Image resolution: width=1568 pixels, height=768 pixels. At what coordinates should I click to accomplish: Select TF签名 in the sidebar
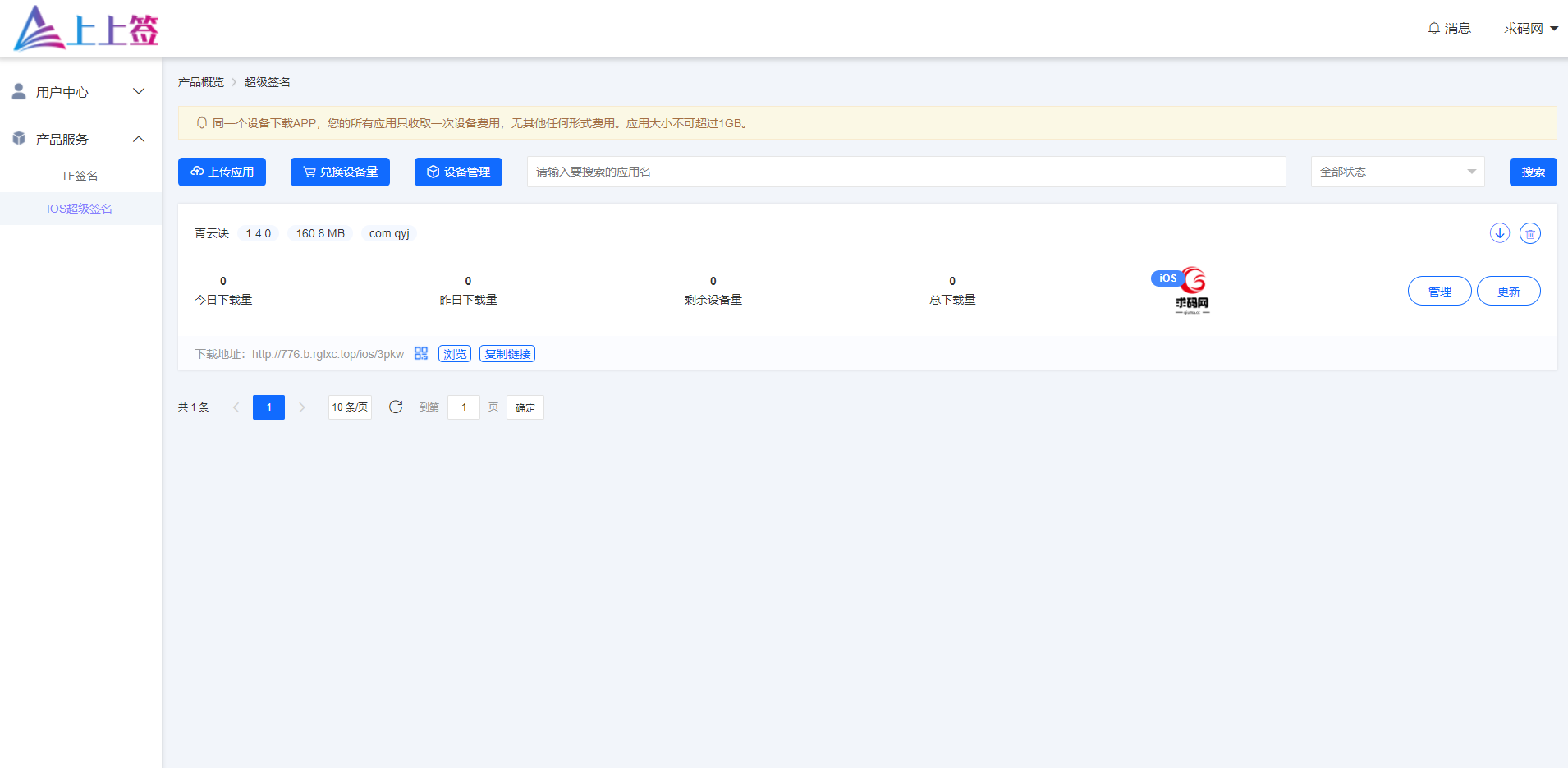pyautogui.click(x=80, y=176)
